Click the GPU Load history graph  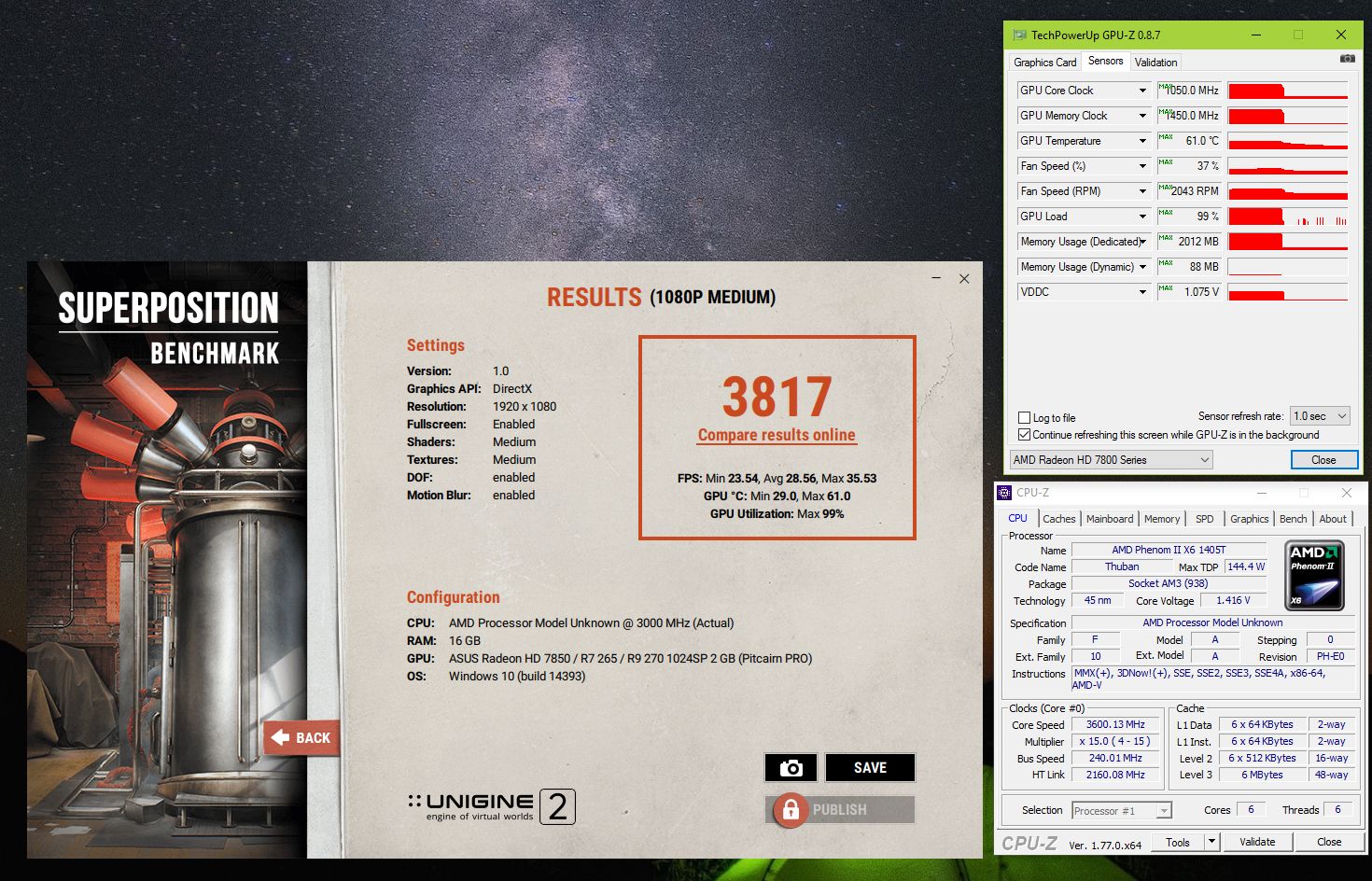(1288, 217)
